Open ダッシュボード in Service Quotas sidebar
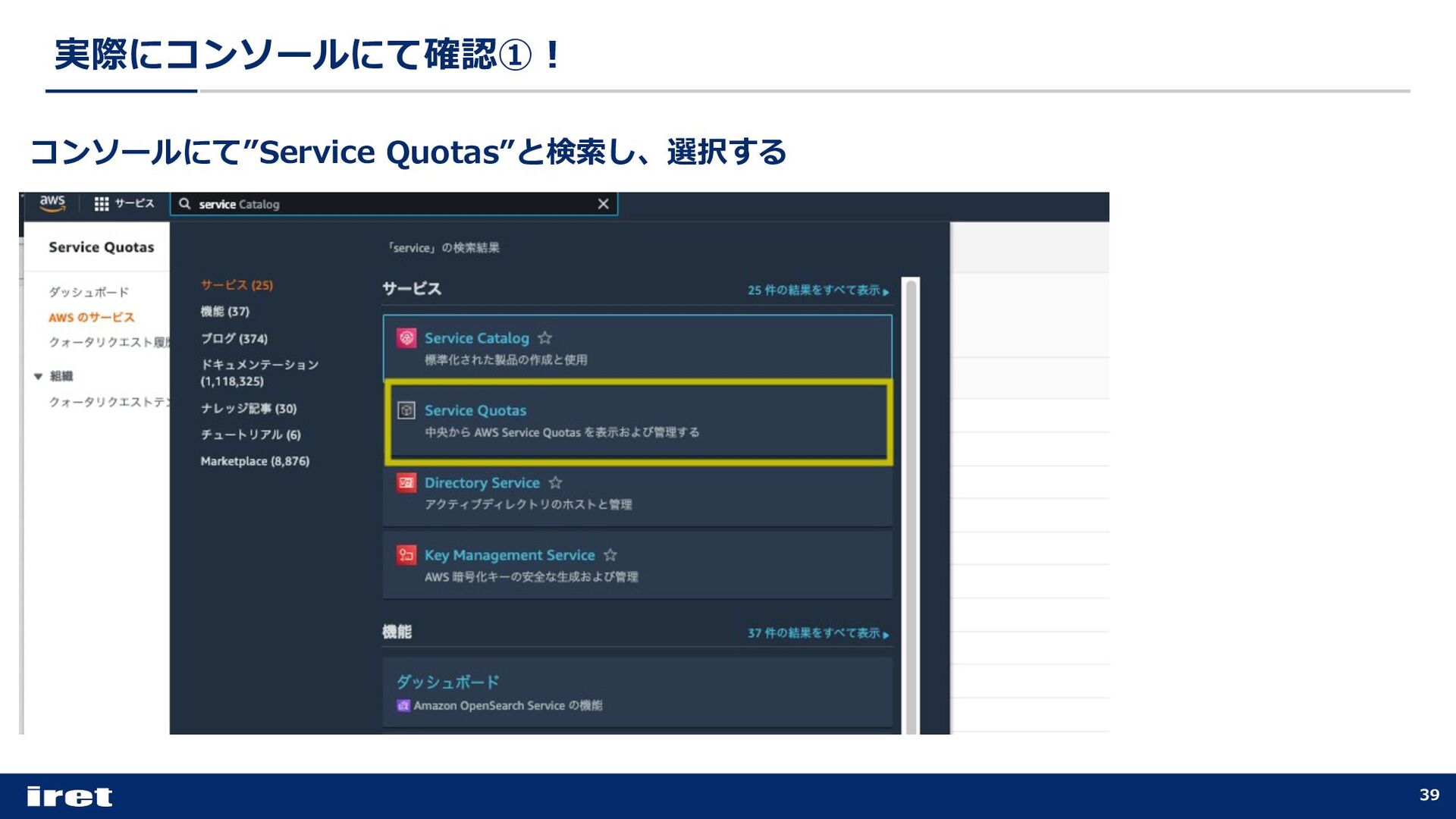The height and width of the screenshot is (819, 1456). pos(89,292)
